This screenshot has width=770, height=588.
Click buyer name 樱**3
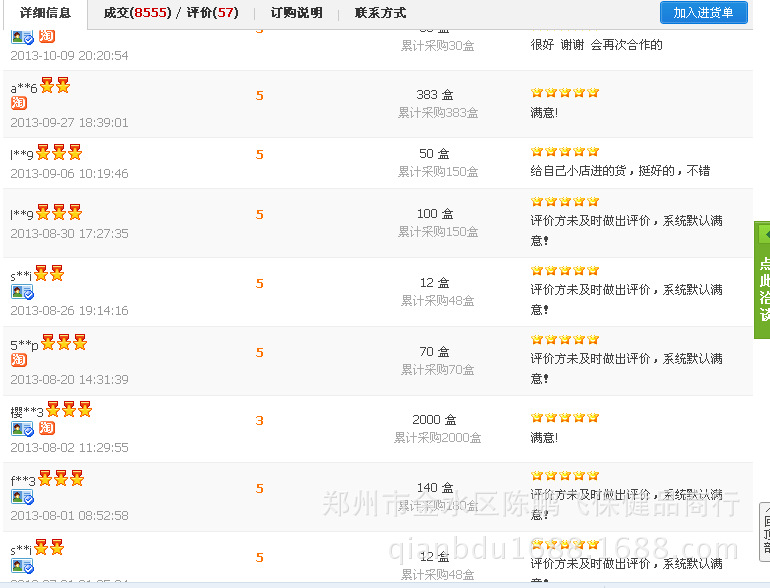coord(27,412)
